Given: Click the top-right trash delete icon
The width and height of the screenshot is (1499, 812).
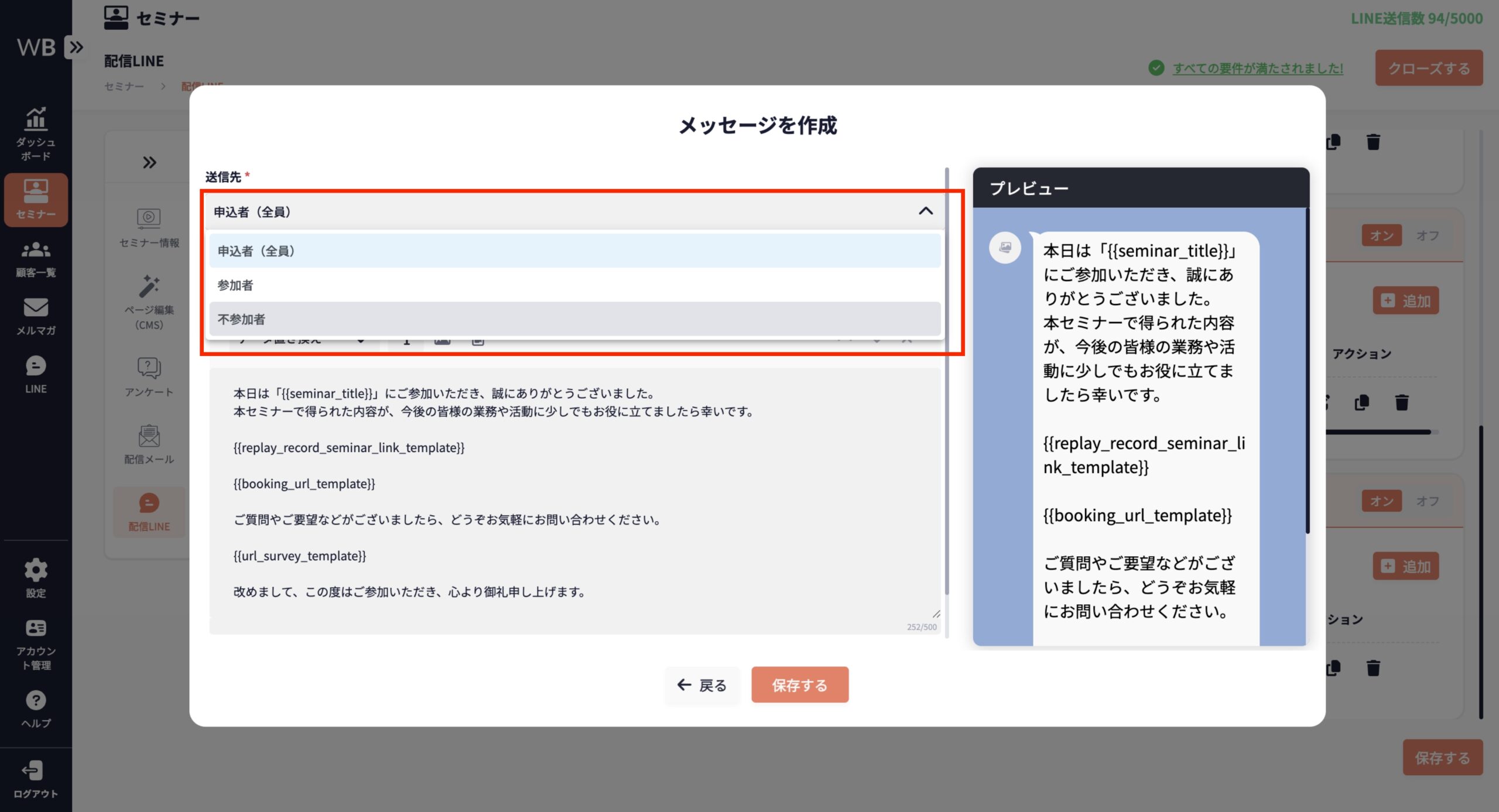Looking at the screenshot, I should pyautogui.click(x=1373, y=142).
